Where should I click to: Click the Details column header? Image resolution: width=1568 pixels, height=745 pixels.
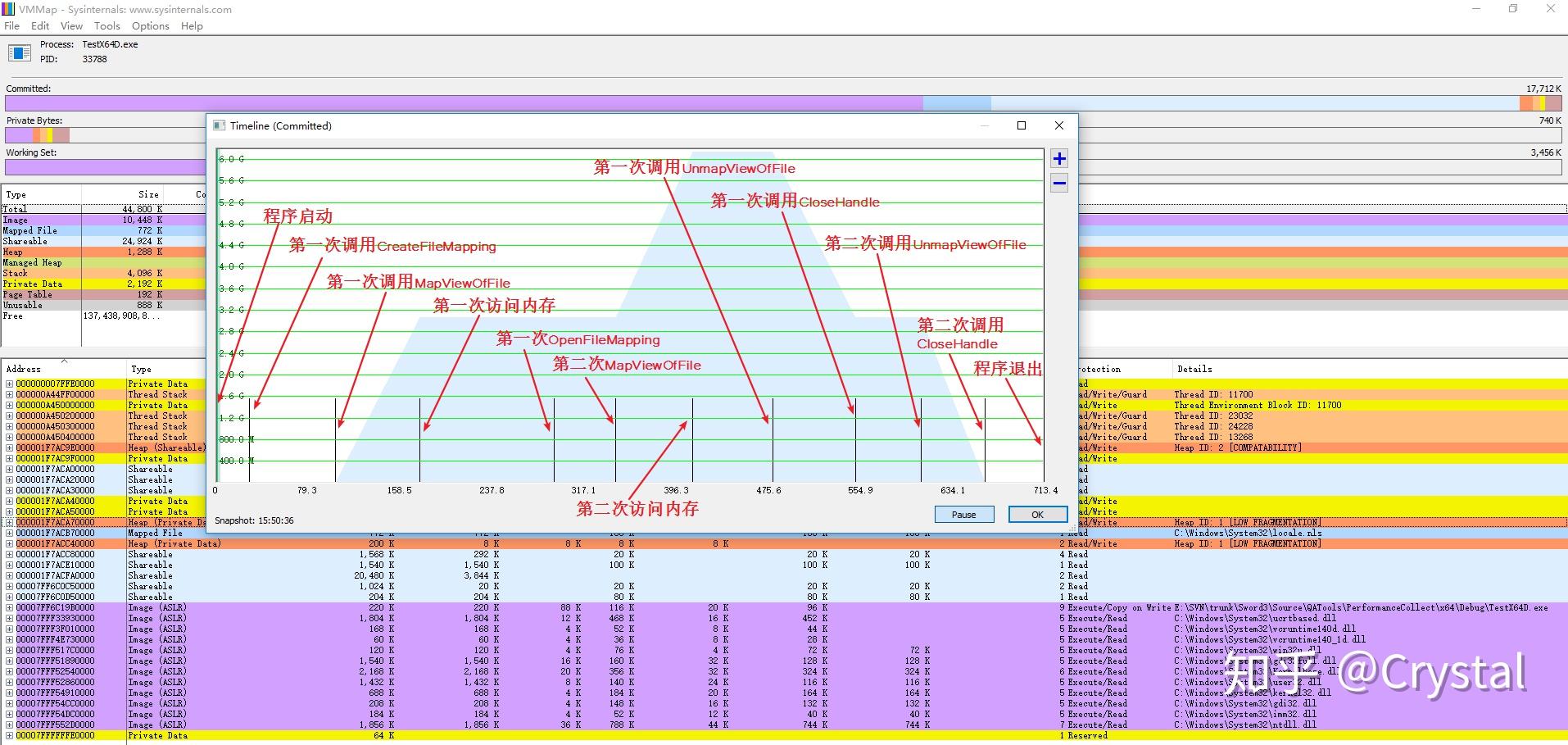1194,370
